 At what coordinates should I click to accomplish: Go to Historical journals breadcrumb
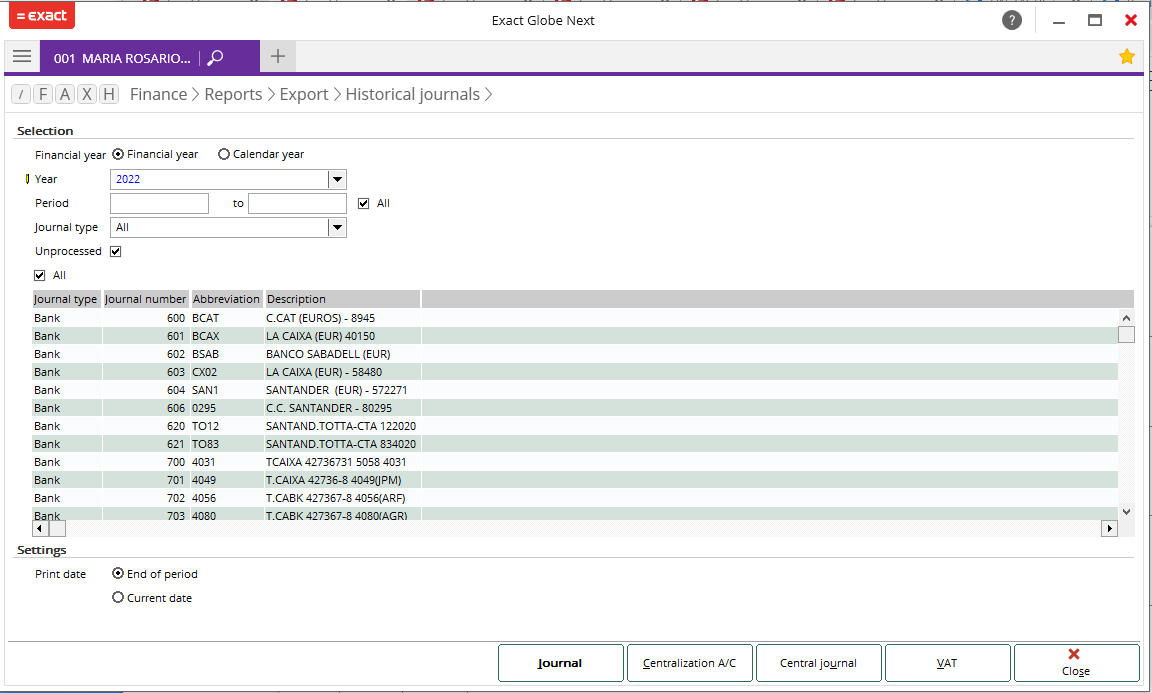(413, 94)
